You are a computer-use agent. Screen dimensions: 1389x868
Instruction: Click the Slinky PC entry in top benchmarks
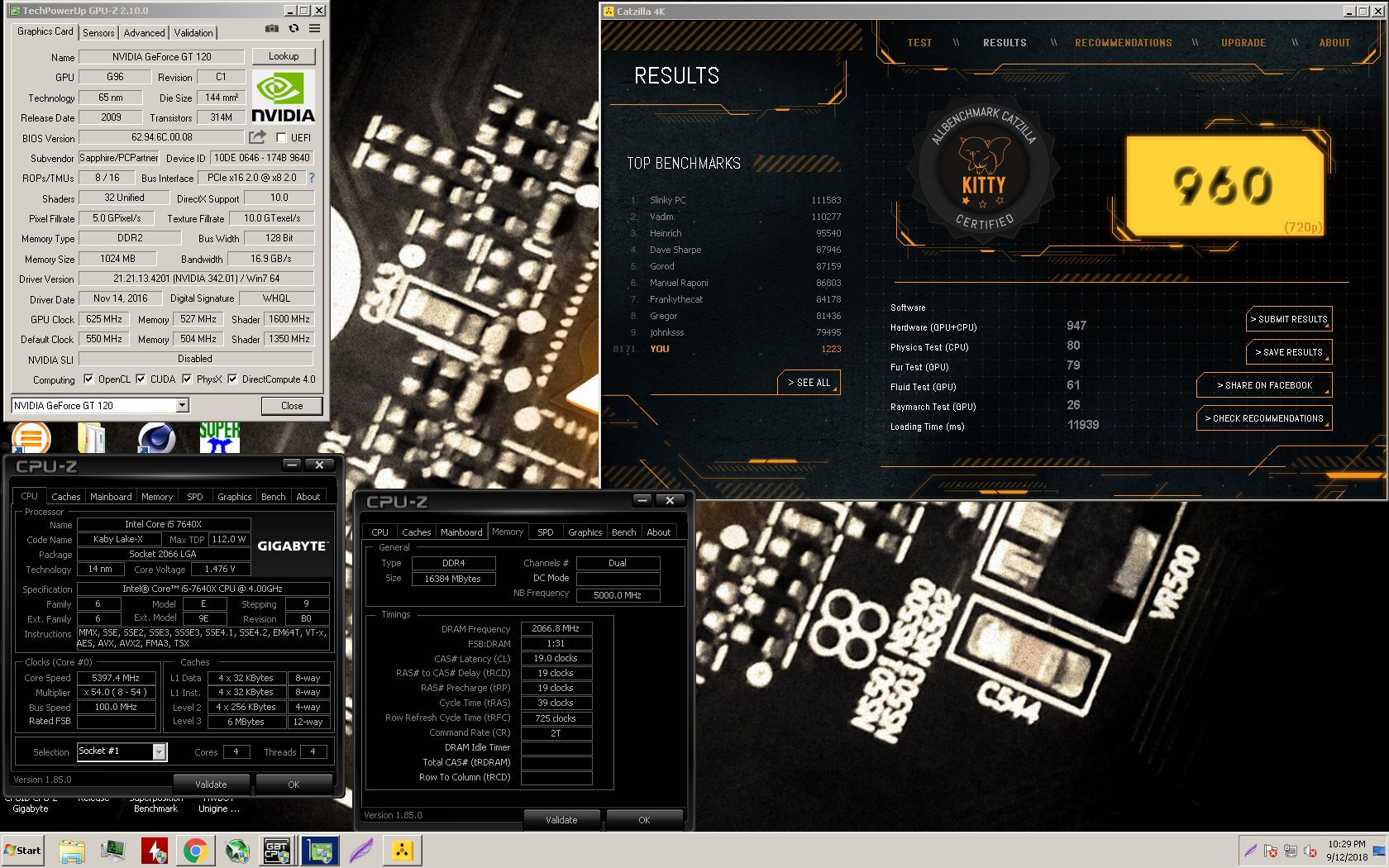pos(736,200)
